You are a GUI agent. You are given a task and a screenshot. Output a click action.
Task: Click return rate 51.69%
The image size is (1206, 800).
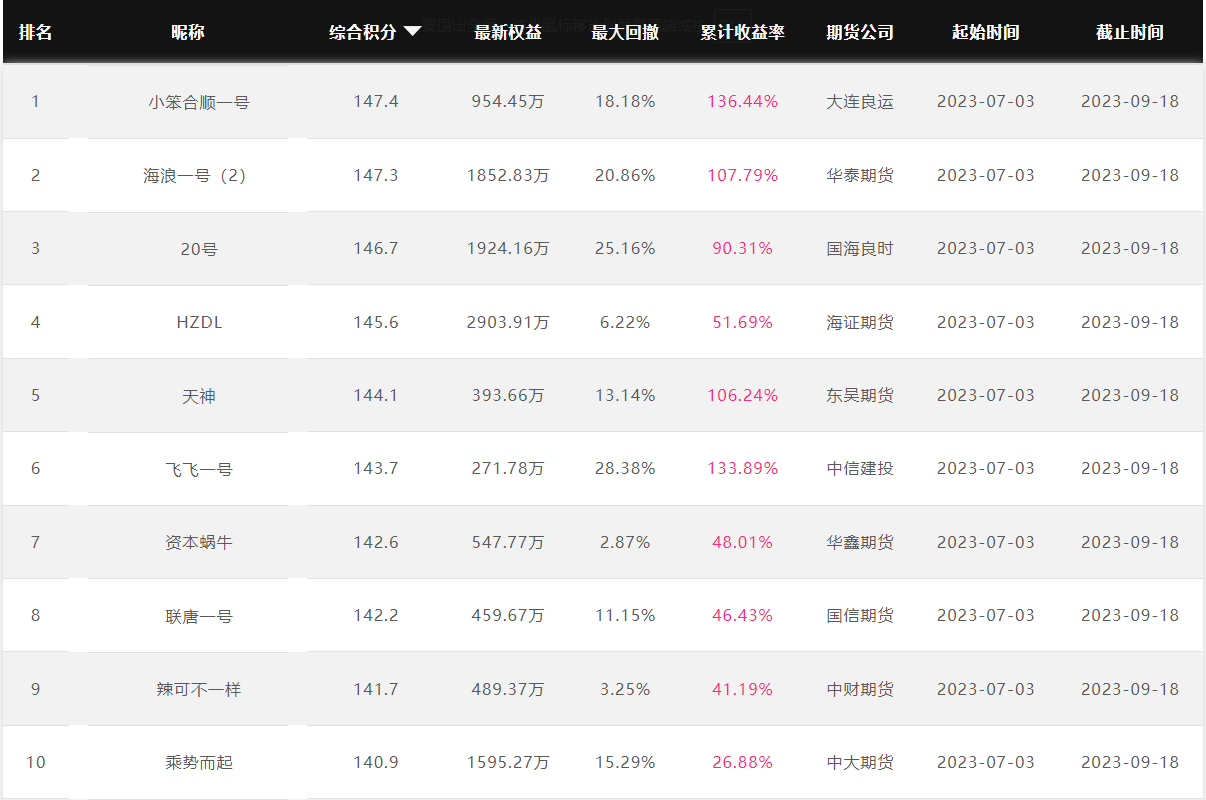pos(742,322)
